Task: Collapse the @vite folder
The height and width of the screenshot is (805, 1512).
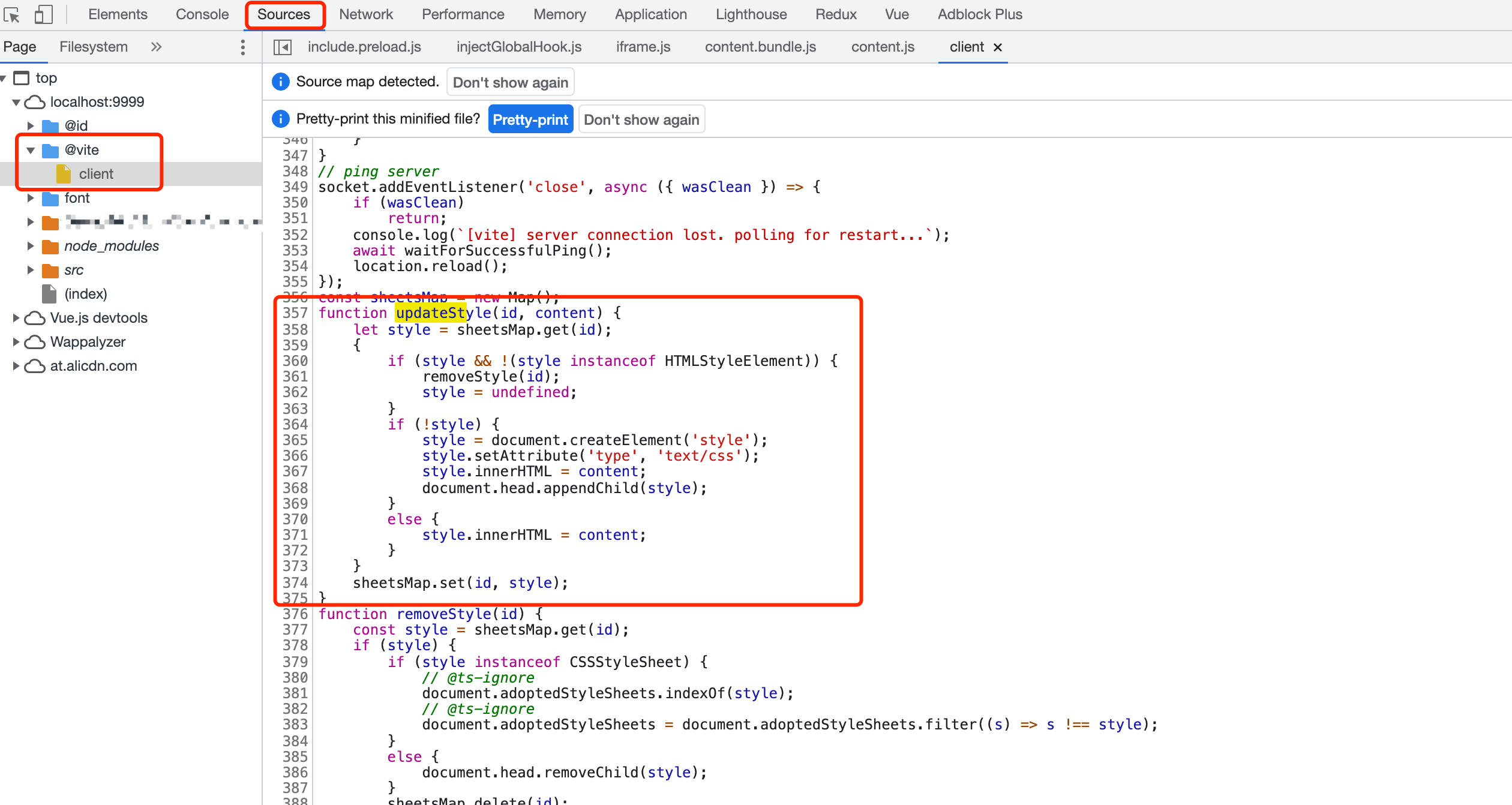Action: (31, 150)
